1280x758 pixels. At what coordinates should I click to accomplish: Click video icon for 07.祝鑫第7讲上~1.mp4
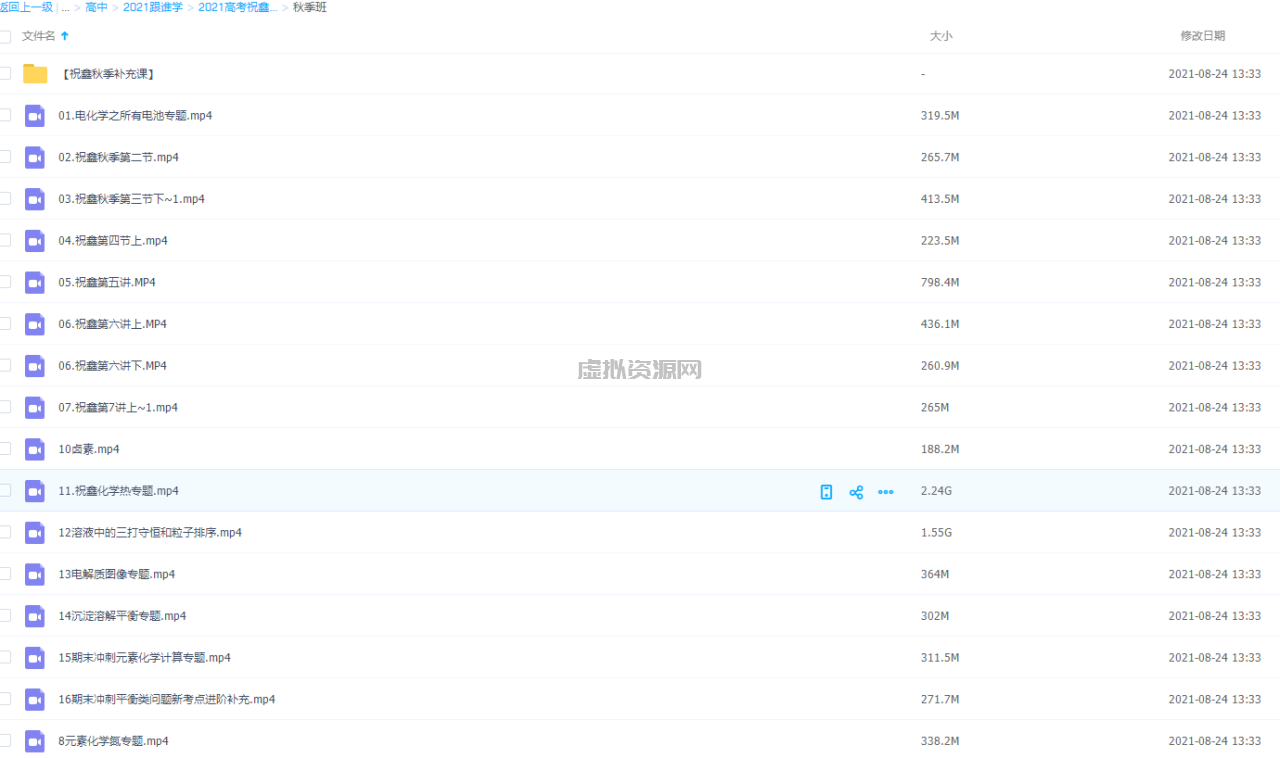tap(35, 407)
